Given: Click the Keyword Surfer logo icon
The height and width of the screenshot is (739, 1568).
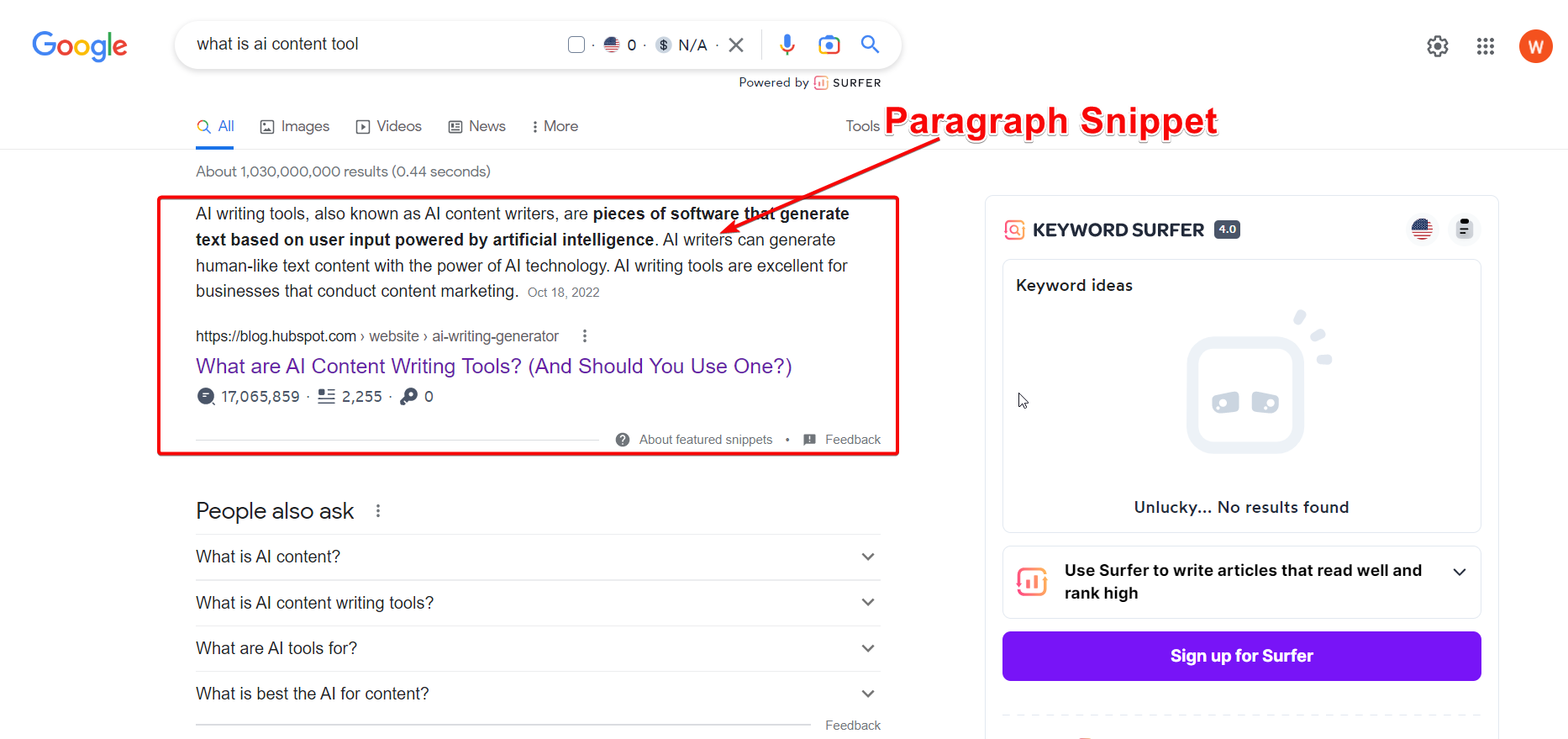Looking at the screenshot, I should [x=1014, y=230].
